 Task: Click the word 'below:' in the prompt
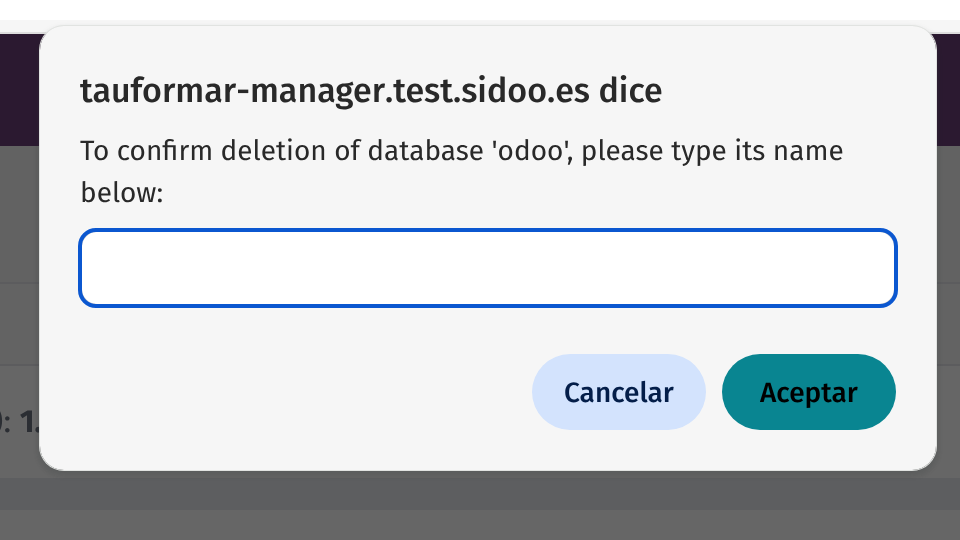[x=120, y=193]
